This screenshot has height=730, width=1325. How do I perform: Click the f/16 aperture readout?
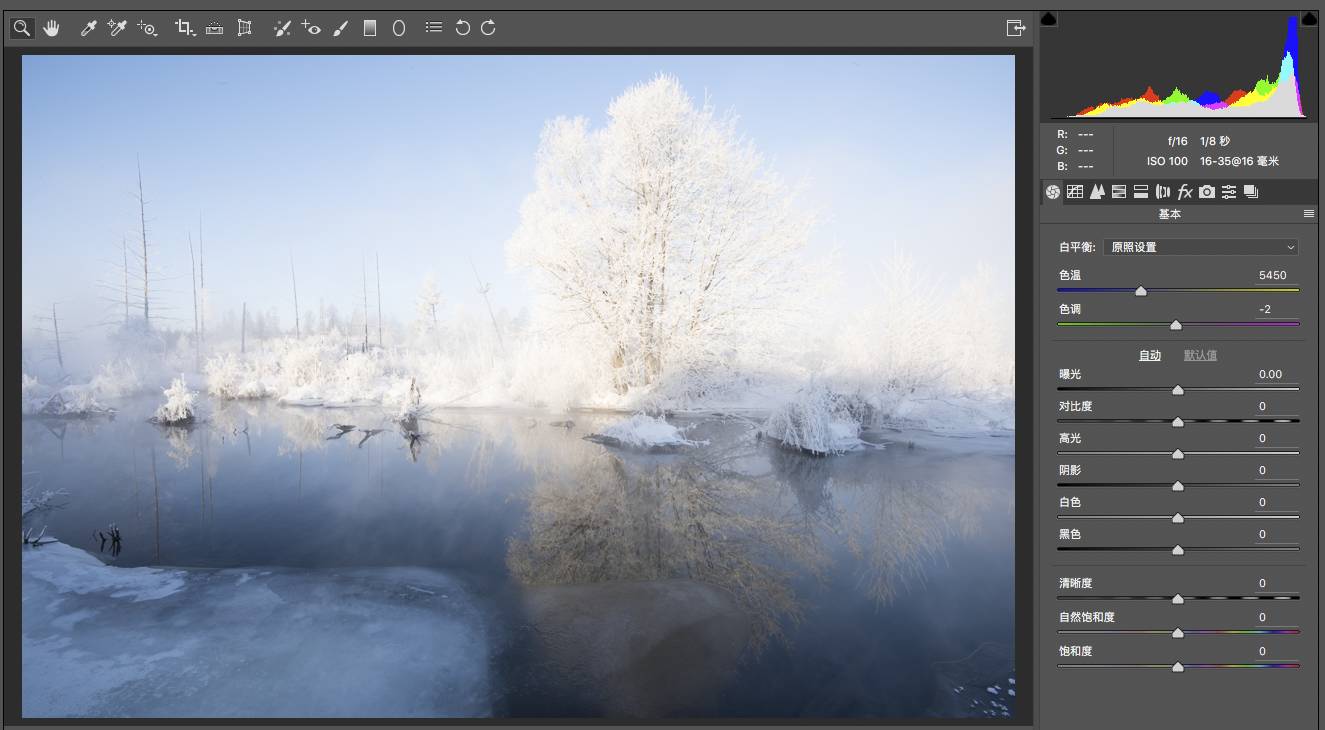pos(1177,141)
